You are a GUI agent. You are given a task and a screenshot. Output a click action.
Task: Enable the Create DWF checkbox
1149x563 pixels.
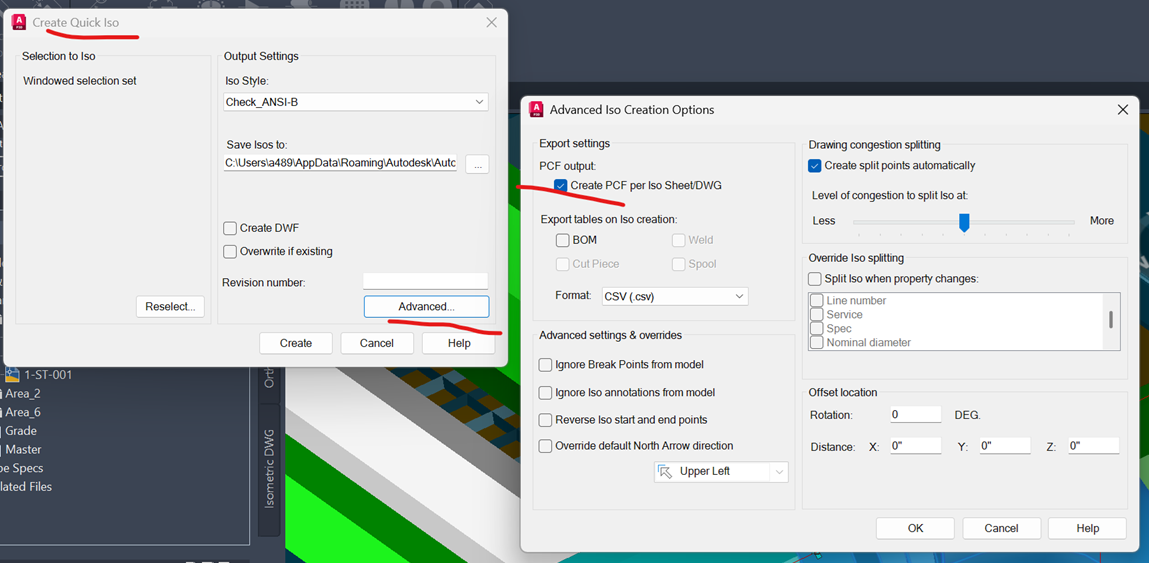pyautogui.click(x=230, y=228)
